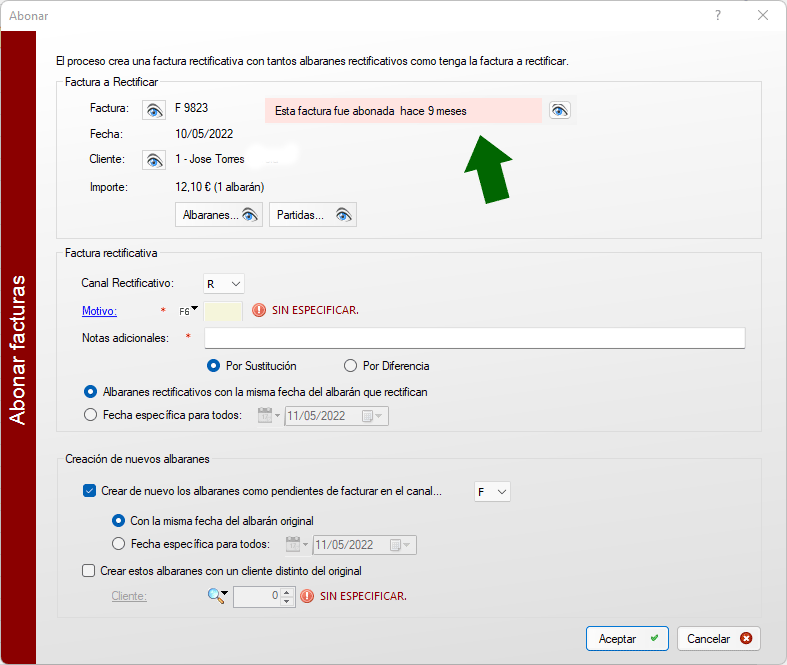787x665 pixels.
Task: Select the Por Sustitución option
Action: tap(213, 366)
